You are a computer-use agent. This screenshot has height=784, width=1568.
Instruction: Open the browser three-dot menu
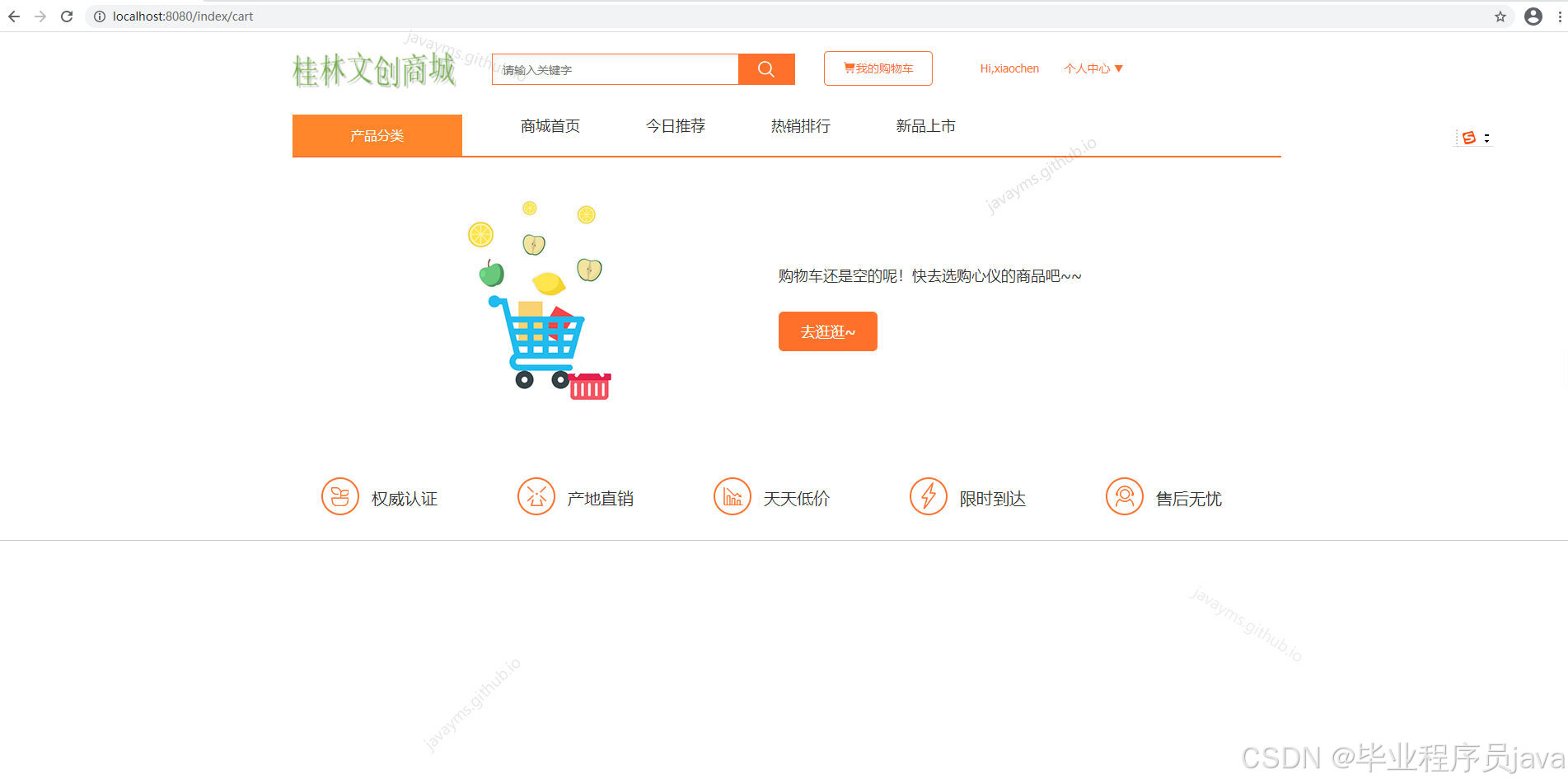tap(1560, 16)
